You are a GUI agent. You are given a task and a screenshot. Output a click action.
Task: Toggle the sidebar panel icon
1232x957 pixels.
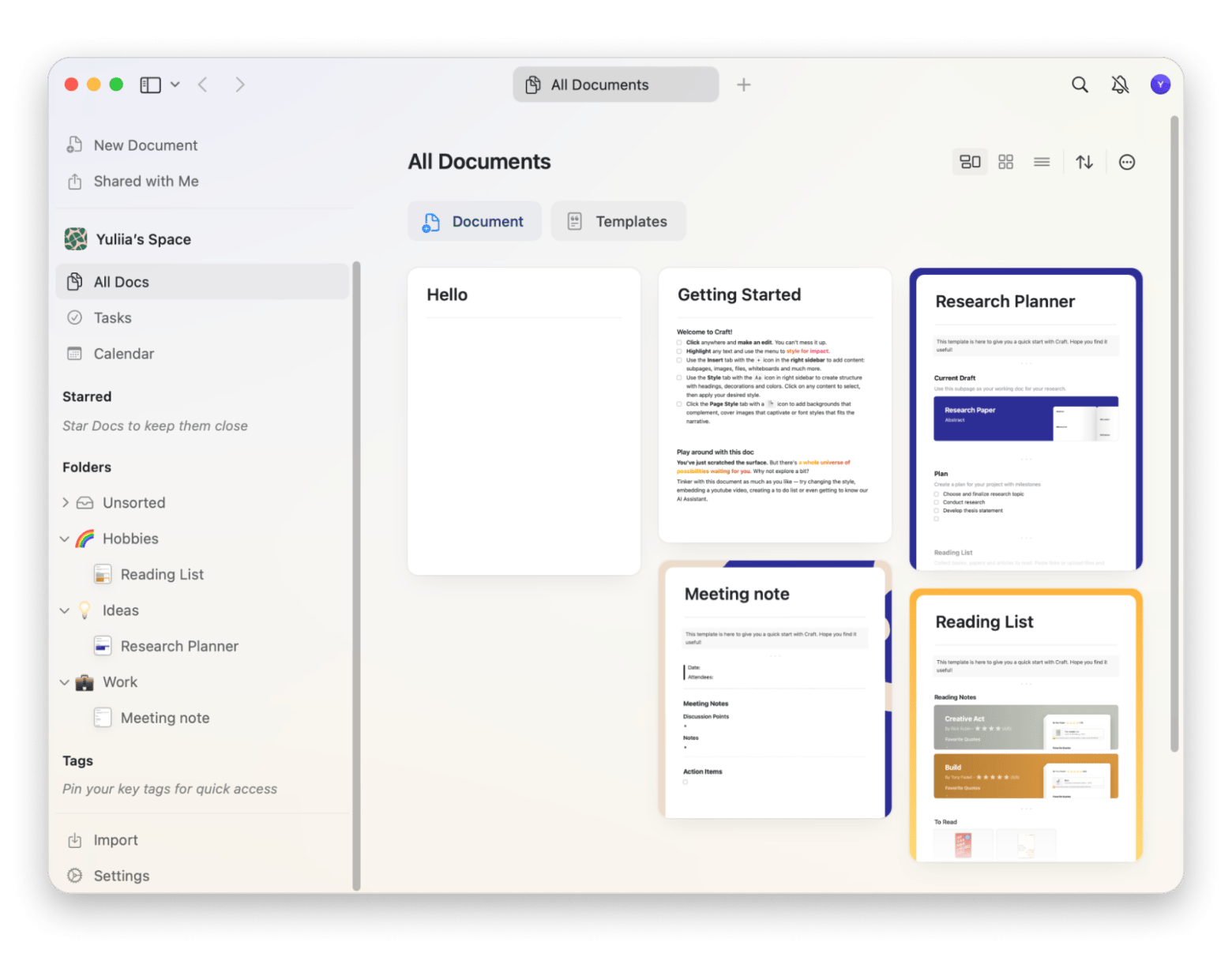(150, 84)
